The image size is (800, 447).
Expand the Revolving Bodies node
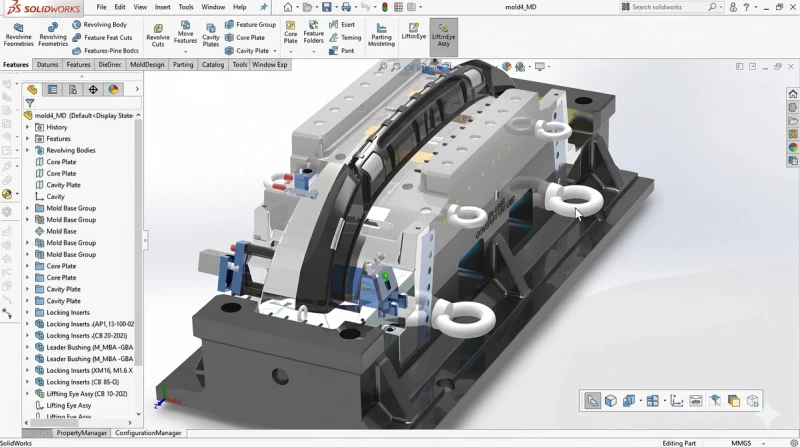point(28,151)
